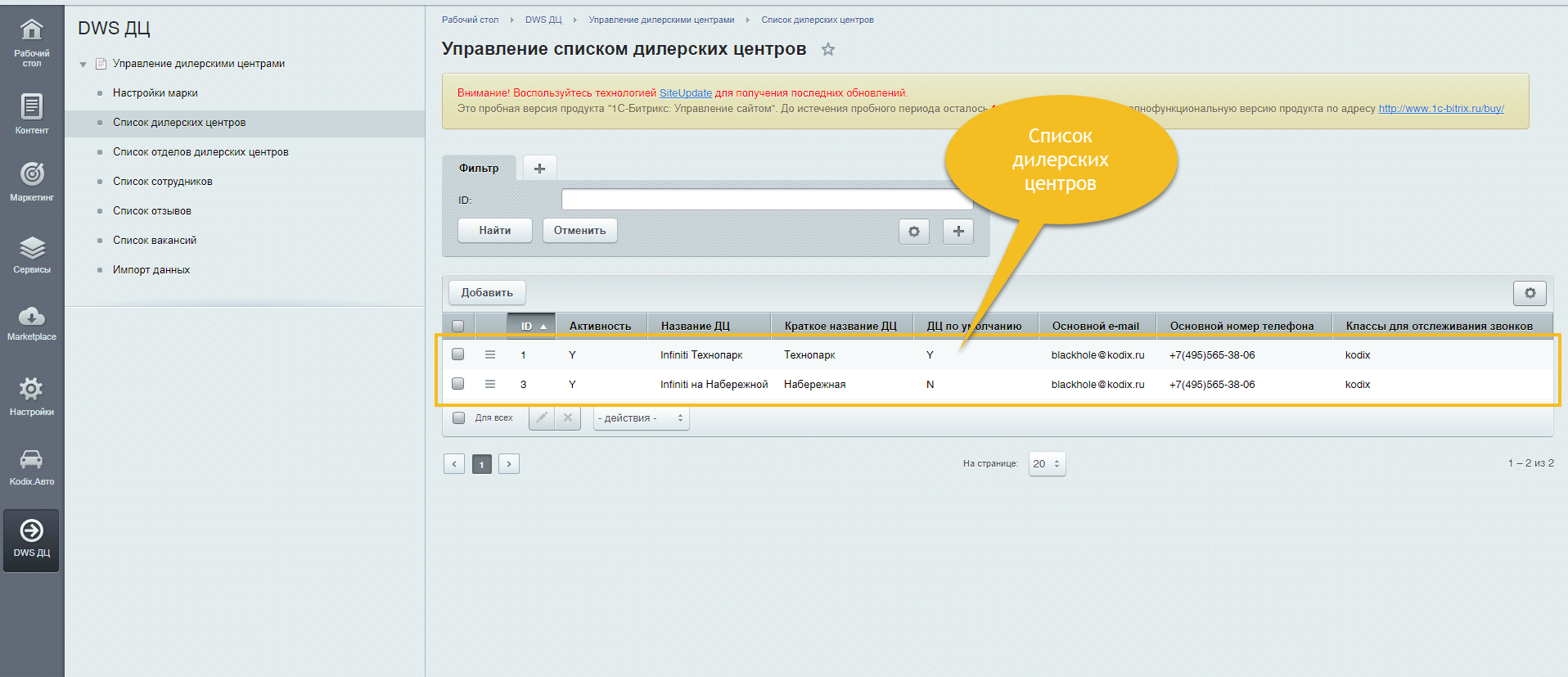Open table settings gear icon
1568x677 pixels.
[x=1530, y=293]
